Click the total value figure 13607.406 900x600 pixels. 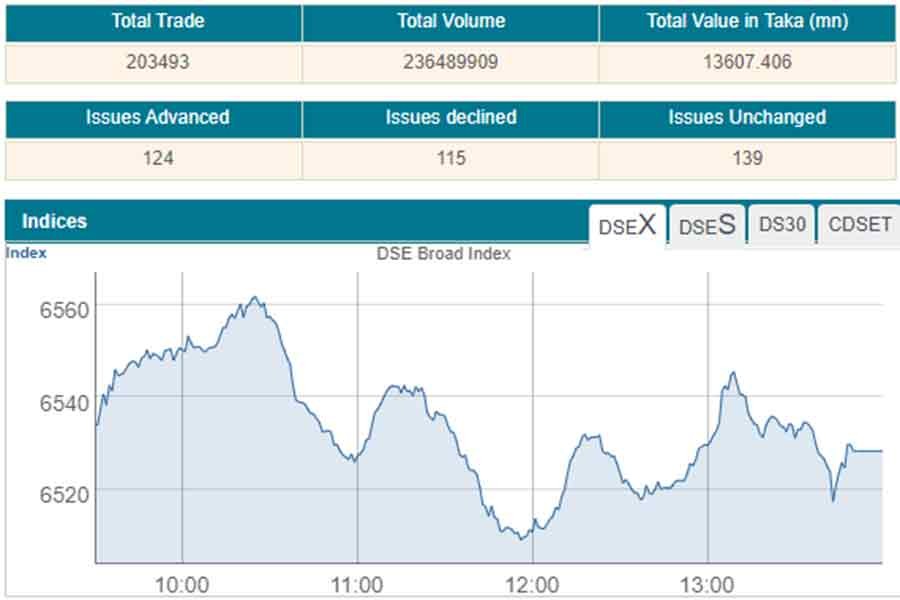pyautogui.click(x=747, y=62)
